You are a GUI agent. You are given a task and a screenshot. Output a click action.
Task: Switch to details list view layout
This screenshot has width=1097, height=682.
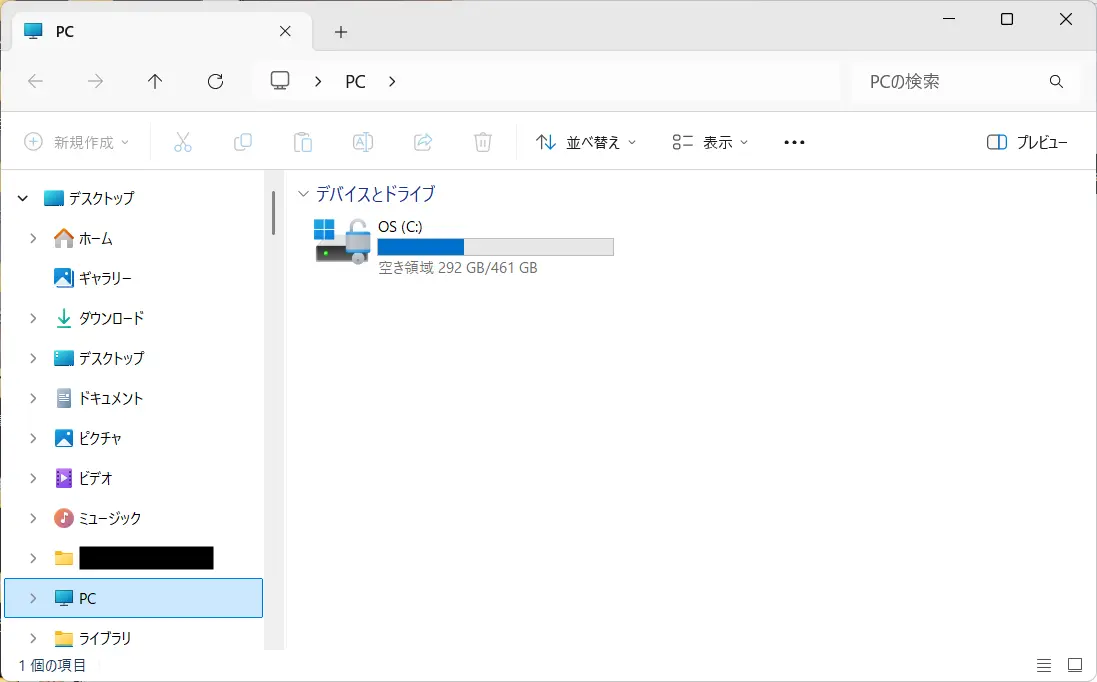click(1044, 665)
